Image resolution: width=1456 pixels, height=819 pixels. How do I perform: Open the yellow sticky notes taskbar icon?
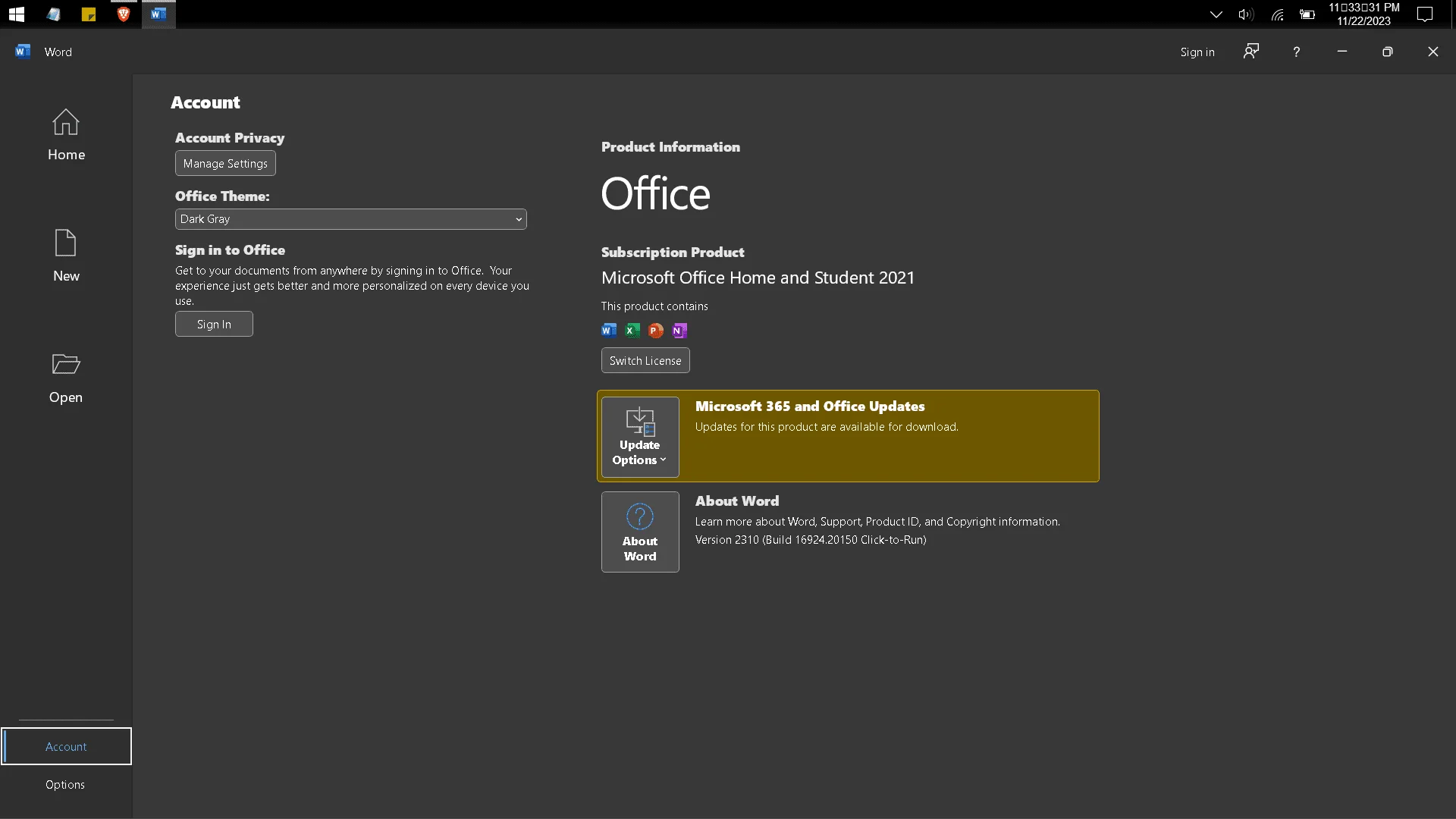(x=89, y=14)
